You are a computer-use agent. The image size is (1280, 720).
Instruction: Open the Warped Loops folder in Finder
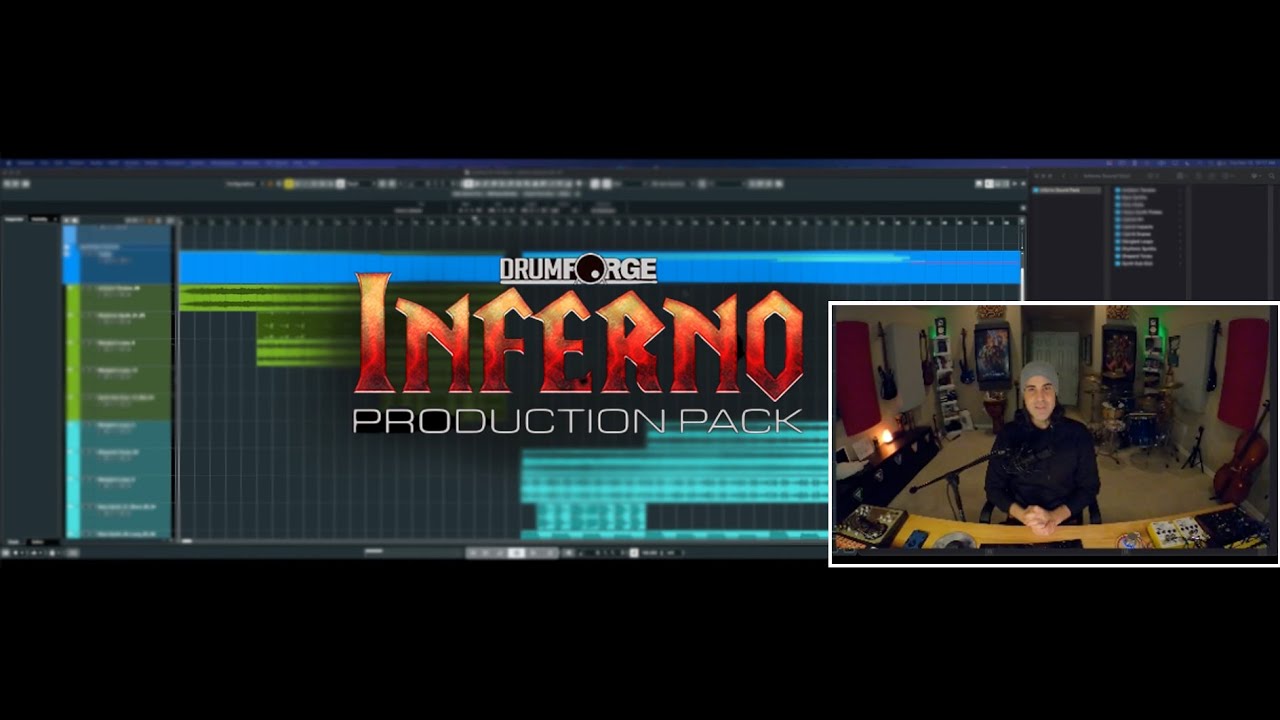(x=1137, y=241)
